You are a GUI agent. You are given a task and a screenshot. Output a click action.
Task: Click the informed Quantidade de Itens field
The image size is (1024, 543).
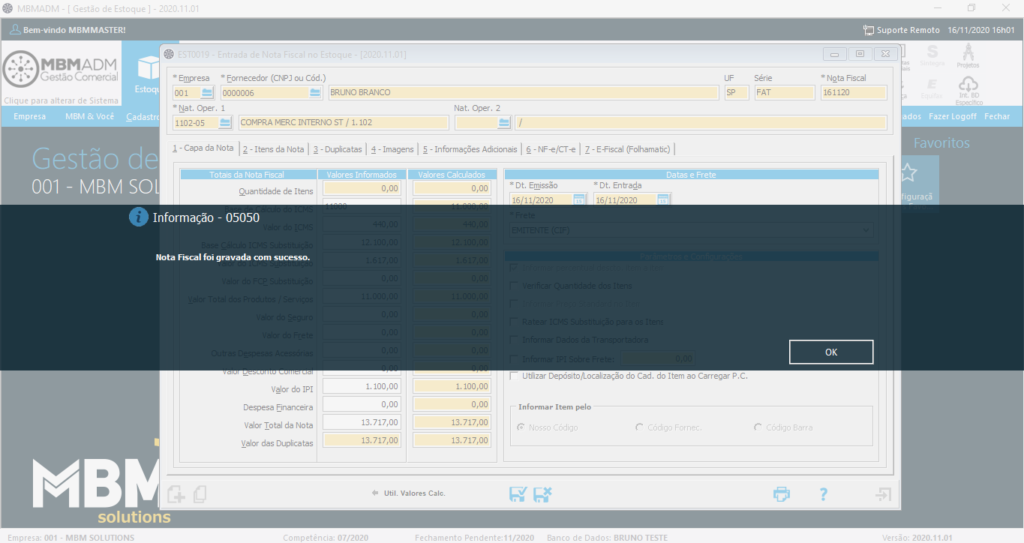(x=361, y=188)
